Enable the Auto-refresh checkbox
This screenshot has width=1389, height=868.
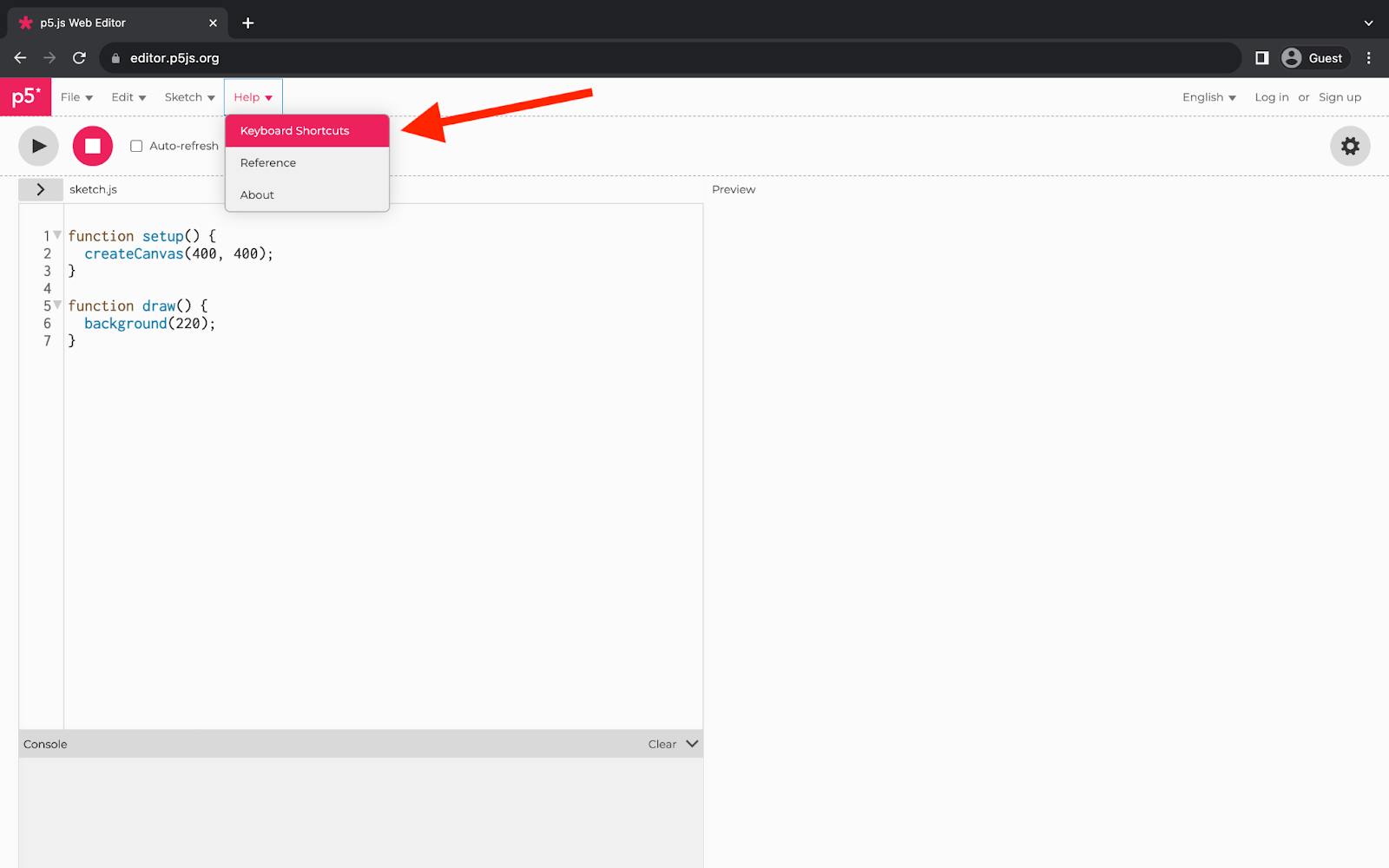(x=136, y=146)
